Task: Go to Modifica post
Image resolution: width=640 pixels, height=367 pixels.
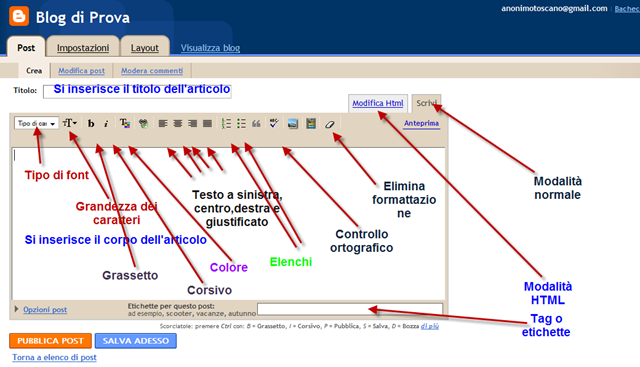Action: (x=81, y=71)
